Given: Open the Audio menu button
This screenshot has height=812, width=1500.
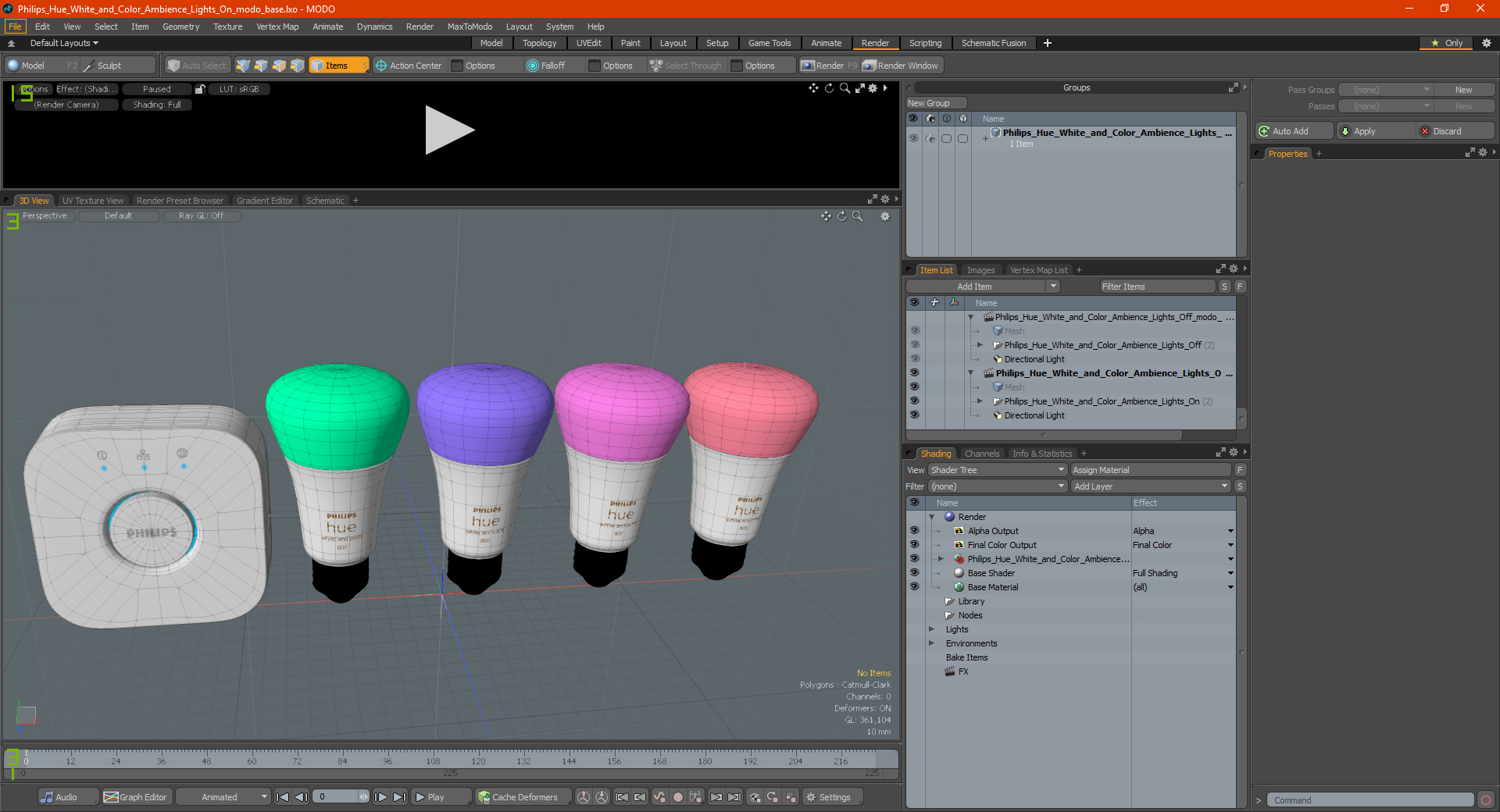Looking at the screenshot, I should (68, 797).
